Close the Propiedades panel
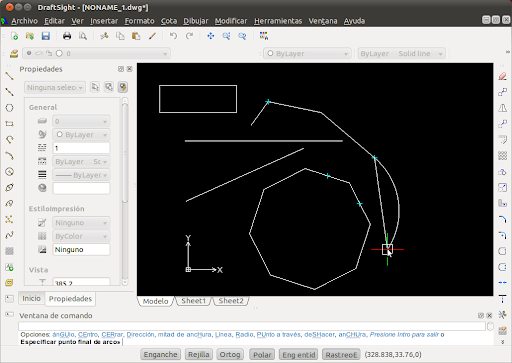 coord(130,69)
